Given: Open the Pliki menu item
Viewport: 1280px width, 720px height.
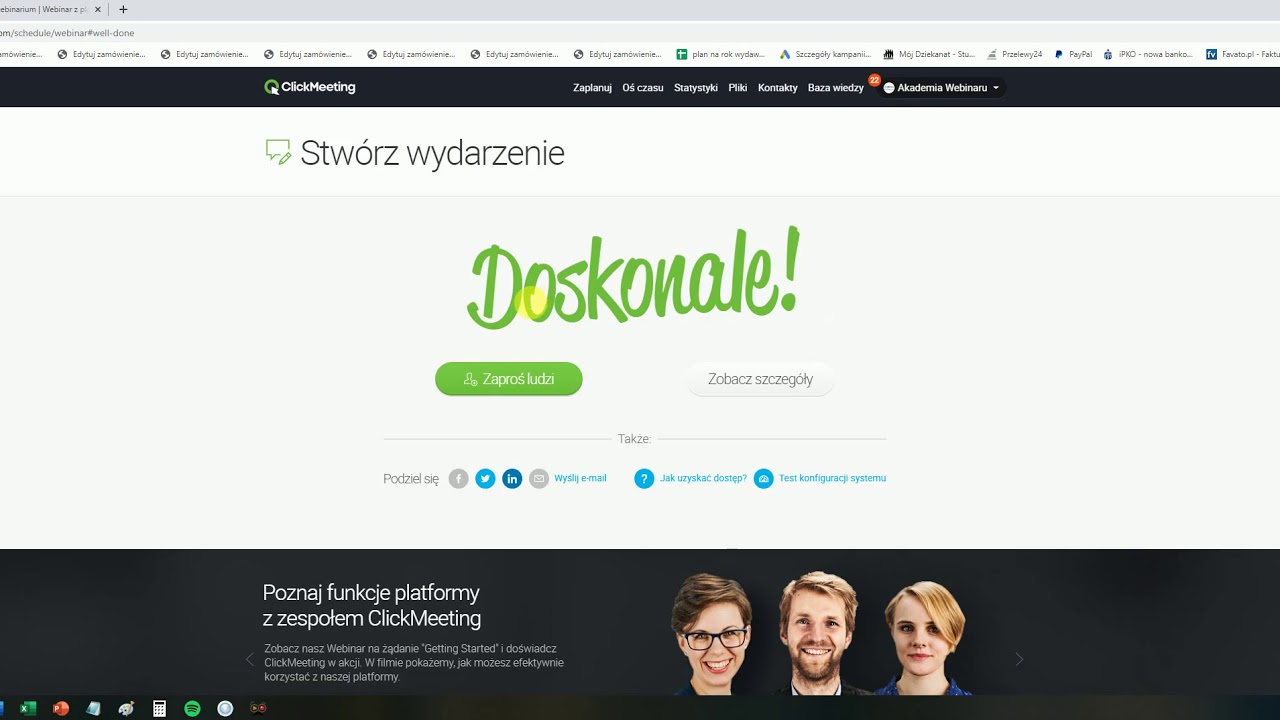Looking at the screenshot, I should click(738, 88).
